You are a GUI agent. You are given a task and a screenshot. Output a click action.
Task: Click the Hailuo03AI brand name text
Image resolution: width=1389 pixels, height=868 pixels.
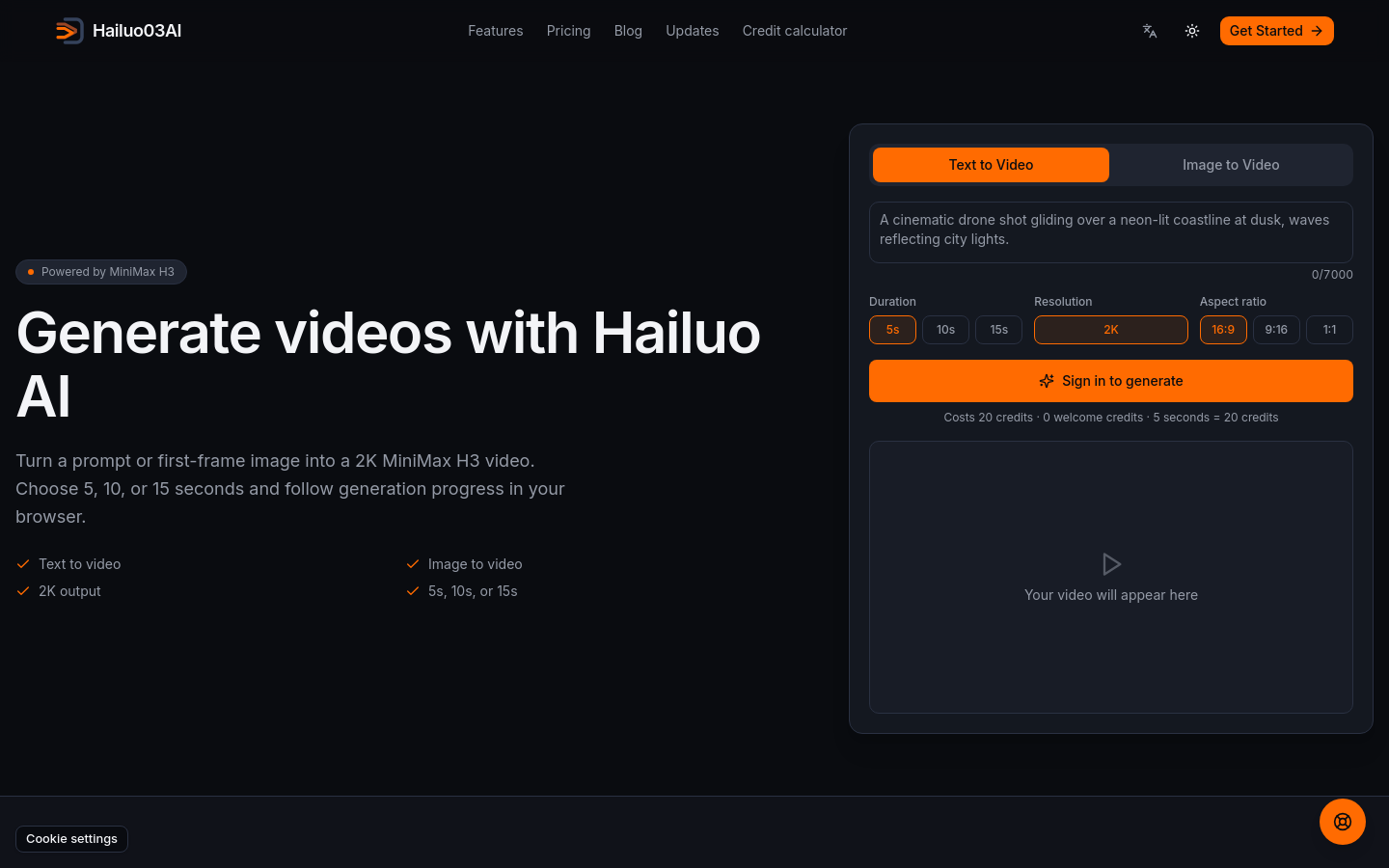click(x=137, y=31)
